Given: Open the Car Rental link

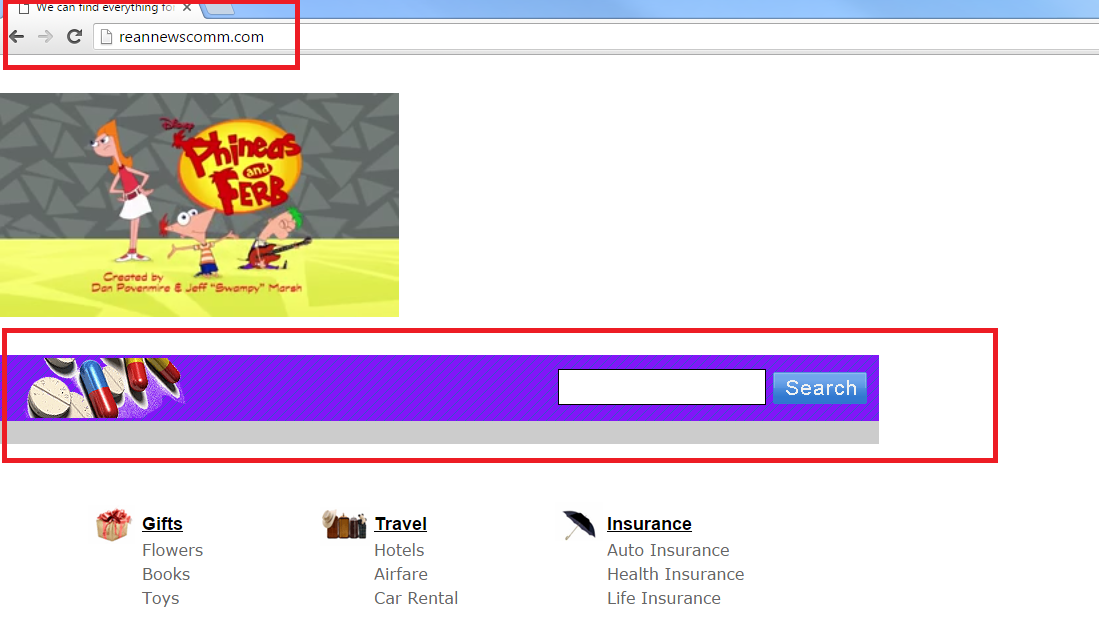Looking at the screenshot, I should (416, 598).
